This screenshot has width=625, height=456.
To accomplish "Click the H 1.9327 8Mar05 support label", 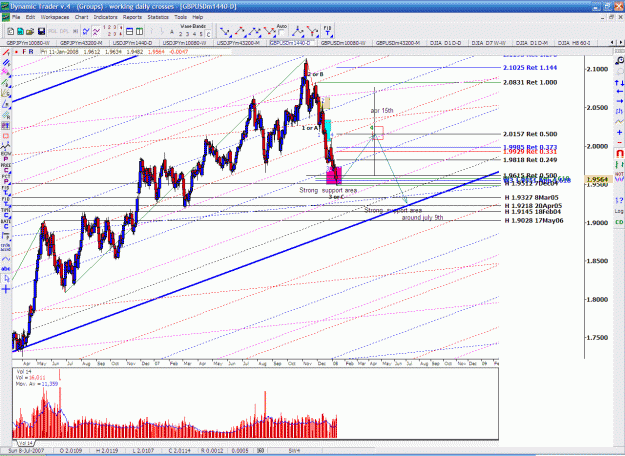I will [x=531, y=197].
